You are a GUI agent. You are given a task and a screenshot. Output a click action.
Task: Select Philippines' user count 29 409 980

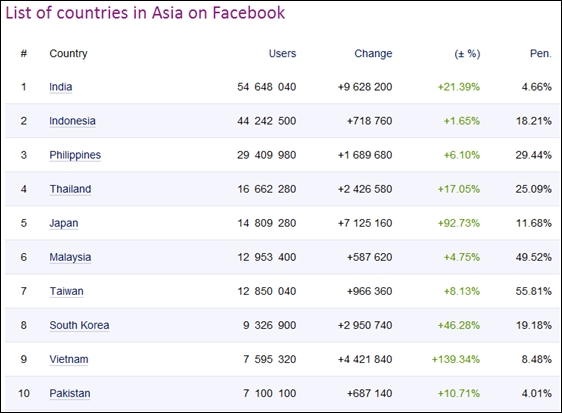266,155
